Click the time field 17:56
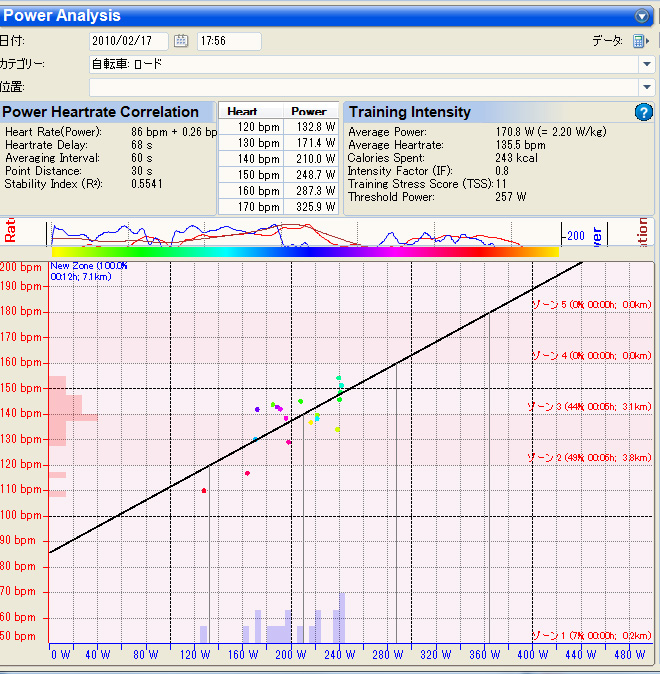660x674 pixels. [x=229, y=41]
